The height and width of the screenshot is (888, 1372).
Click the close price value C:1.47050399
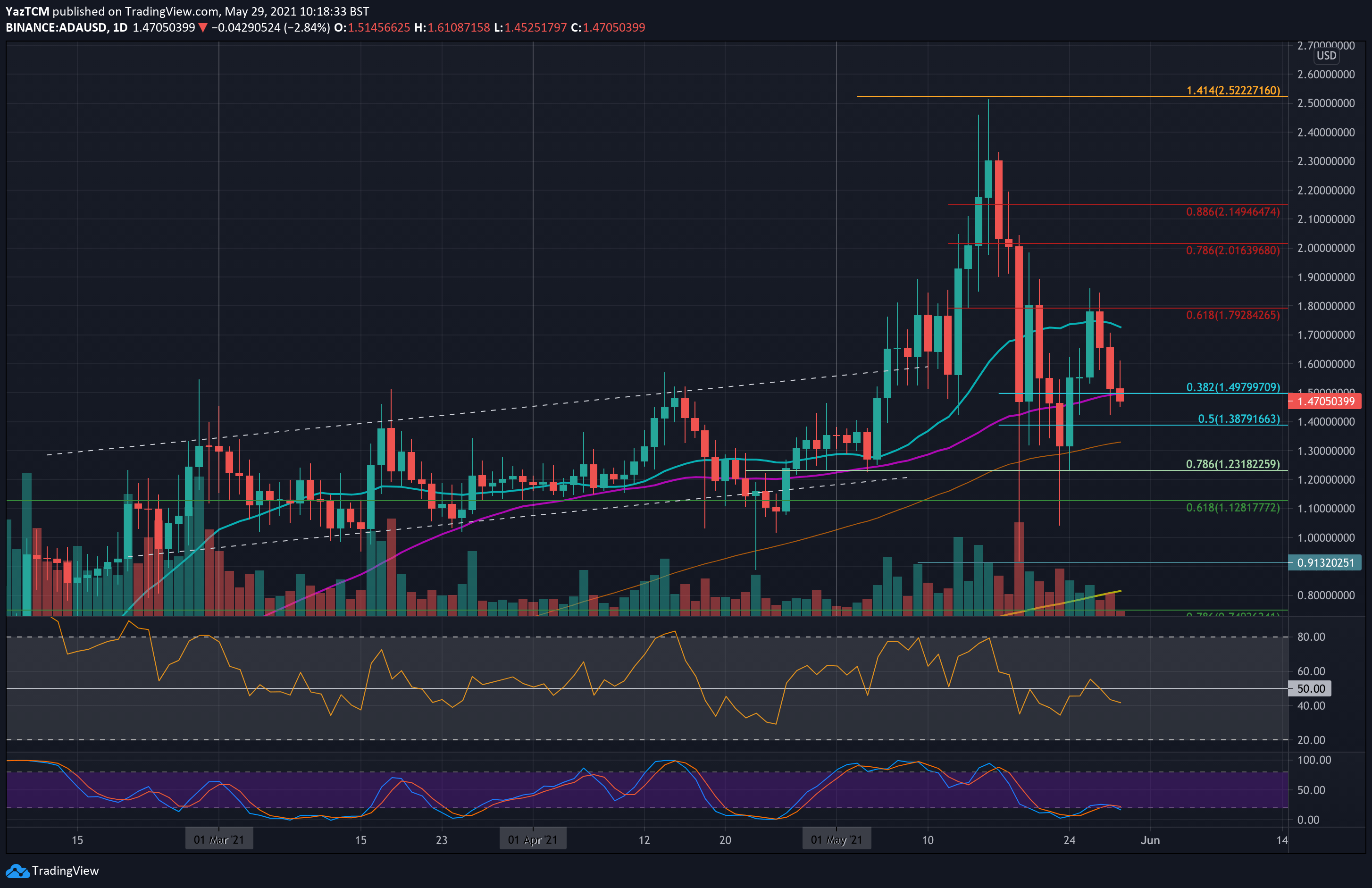(608, 28)
